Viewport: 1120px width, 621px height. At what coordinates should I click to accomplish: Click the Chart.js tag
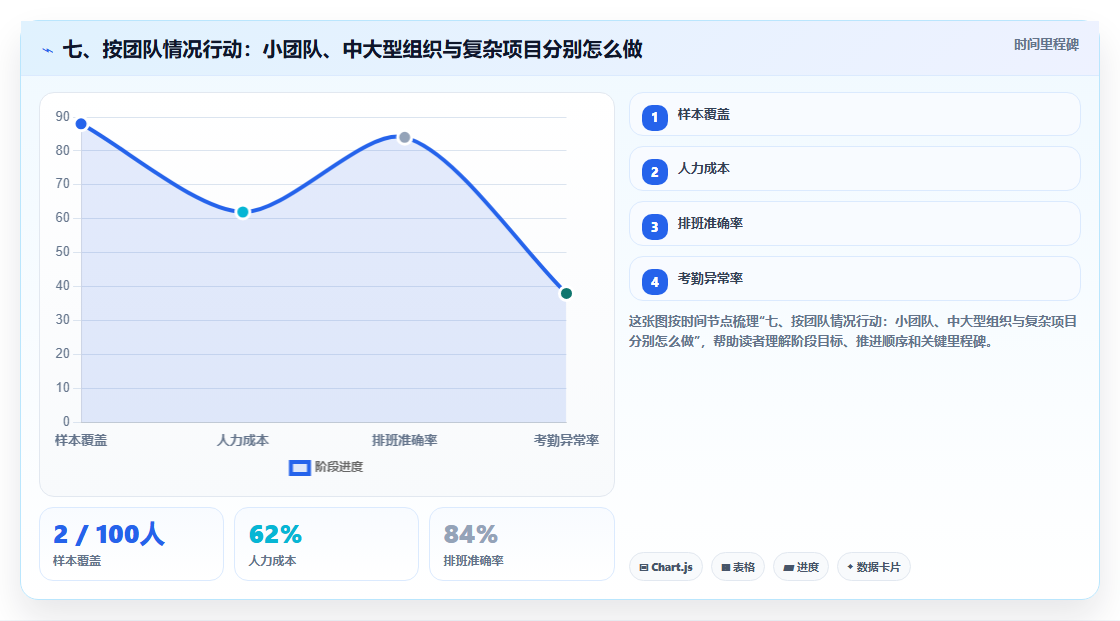[666, 567]
